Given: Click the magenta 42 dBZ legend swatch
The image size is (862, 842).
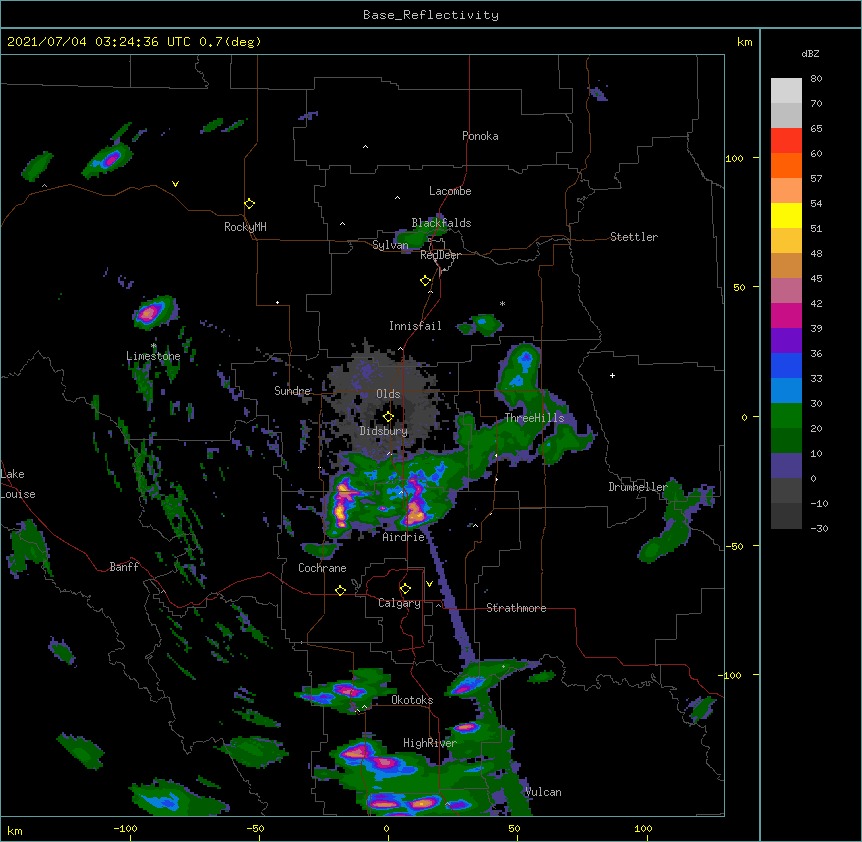Looking at the screenshot, I should tap(786, 315).
